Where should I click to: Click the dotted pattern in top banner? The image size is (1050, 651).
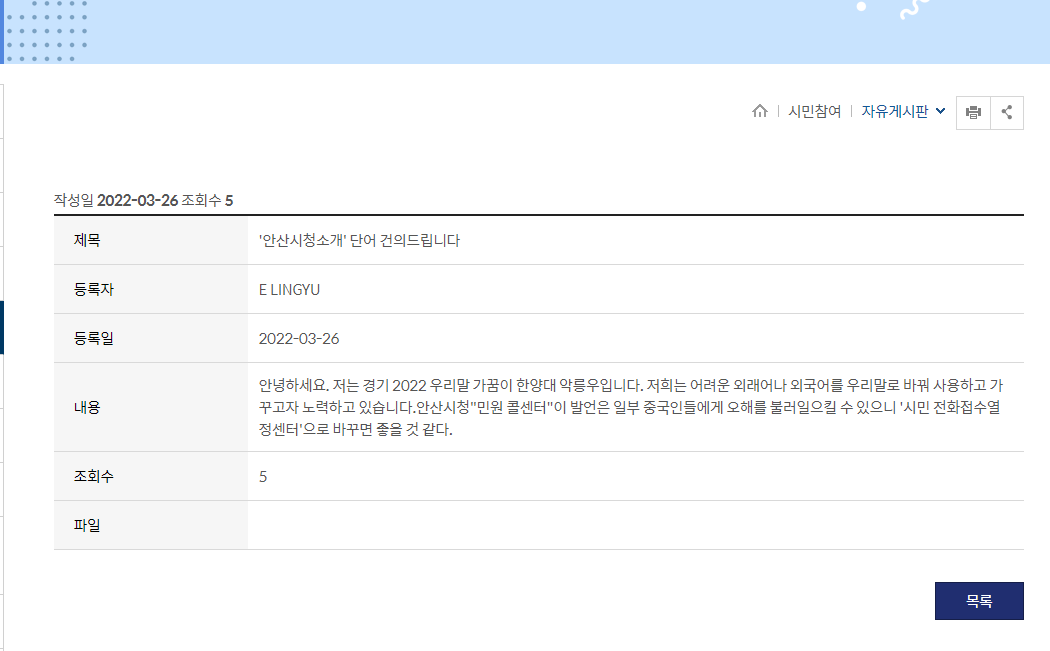pyautogui.click(x=46, y=30)
